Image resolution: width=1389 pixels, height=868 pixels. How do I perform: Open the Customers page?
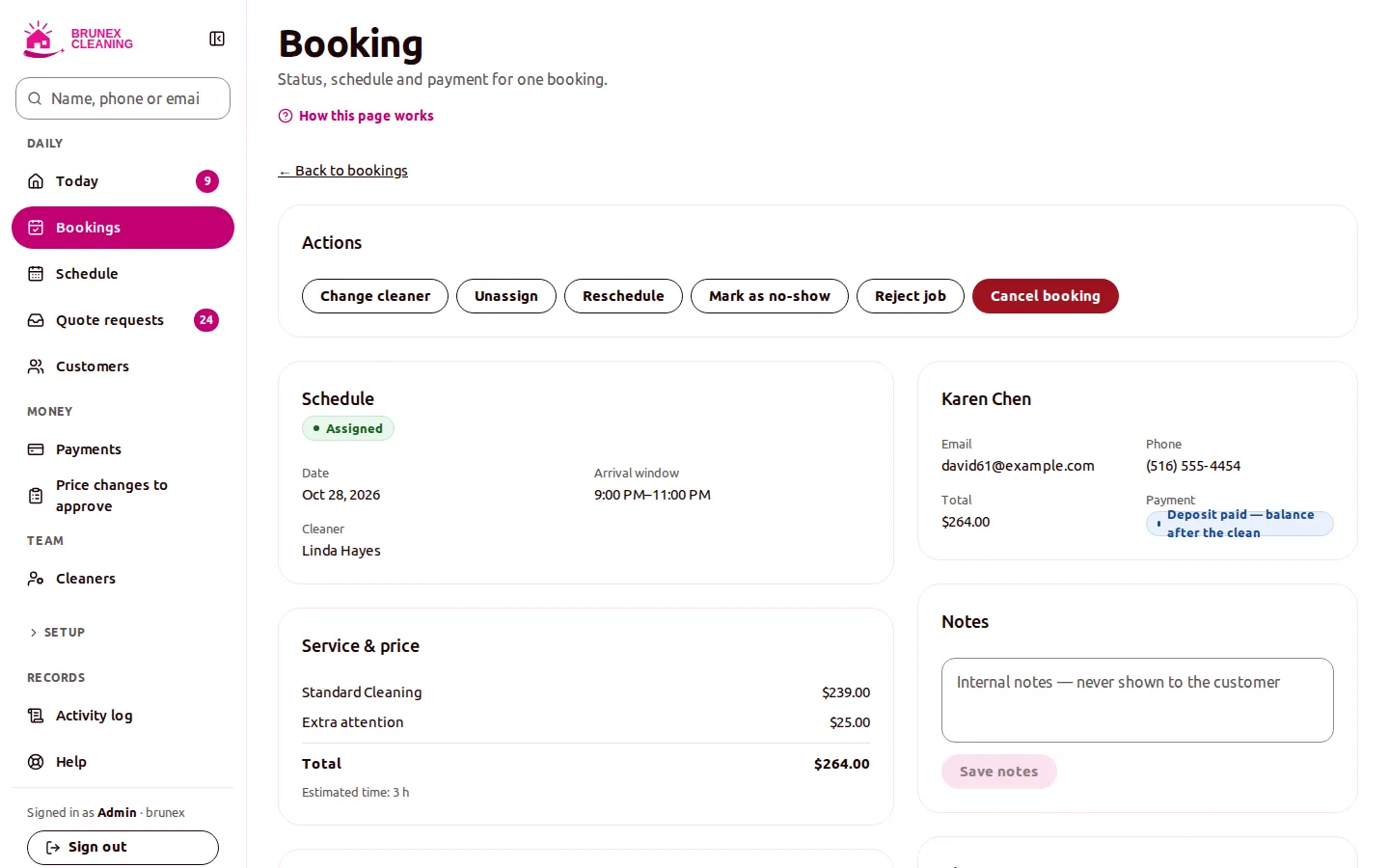[123, 366]
